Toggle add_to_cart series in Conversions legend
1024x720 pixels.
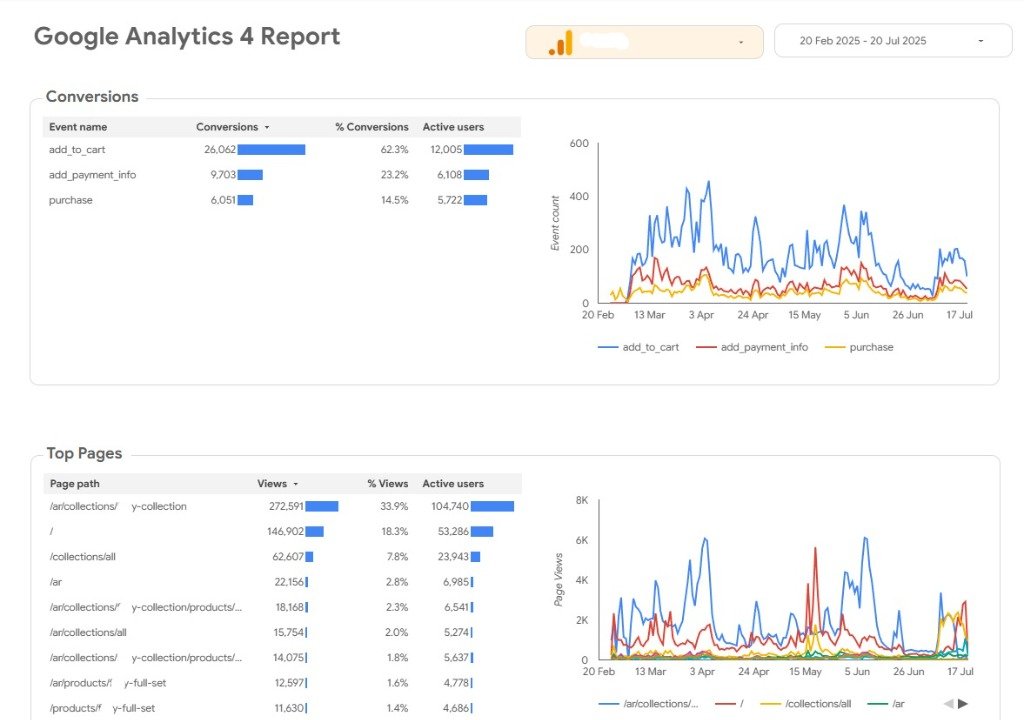pyautogui.click(x=638, y=347)
